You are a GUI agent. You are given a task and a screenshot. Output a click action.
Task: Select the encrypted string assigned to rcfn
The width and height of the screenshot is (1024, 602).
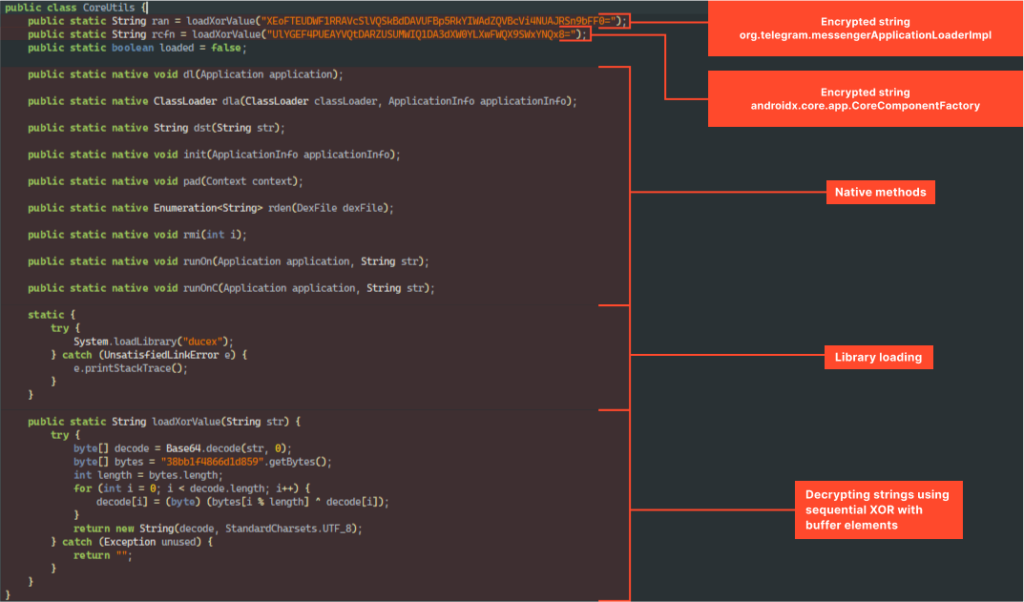point(418,34)
